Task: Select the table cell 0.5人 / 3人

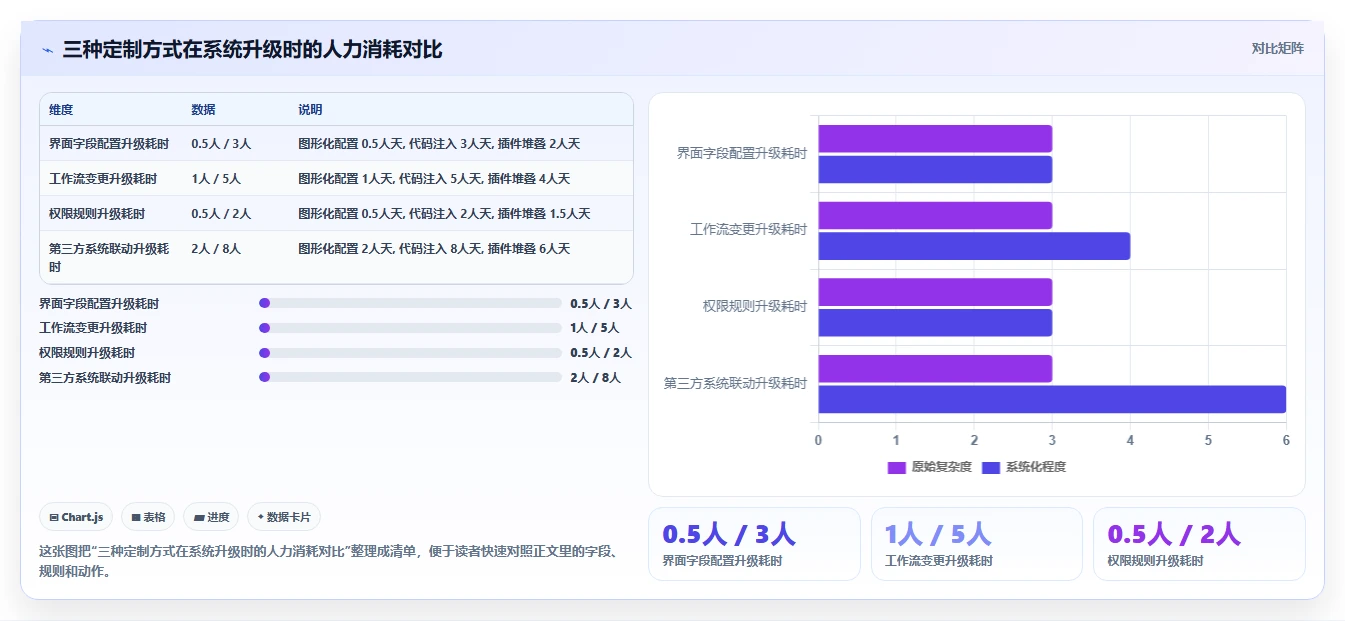Action: [x=221, y=144]
